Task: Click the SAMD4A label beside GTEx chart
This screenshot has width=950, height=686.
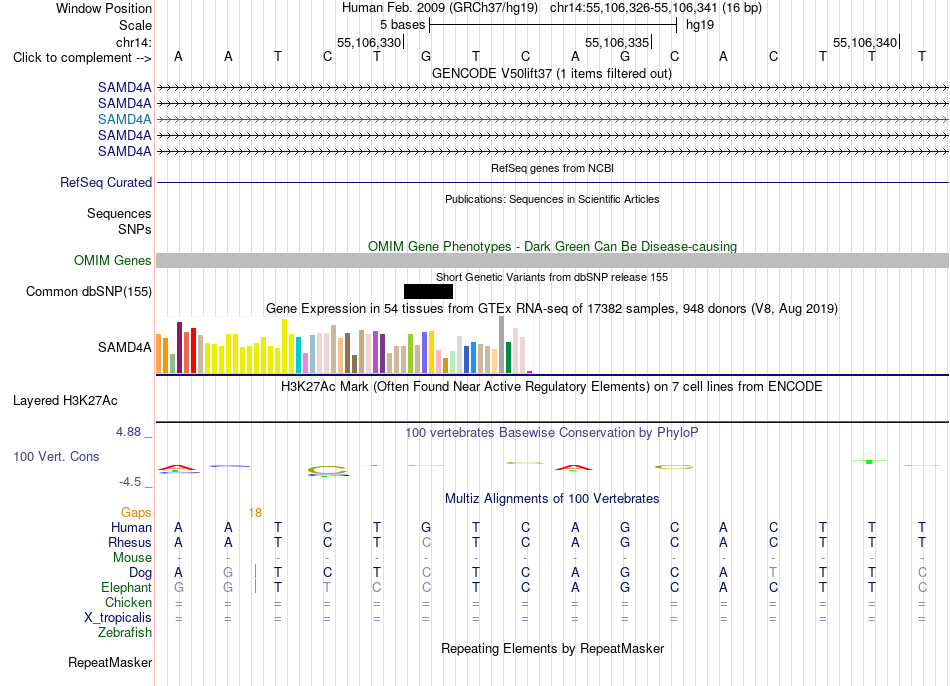Action: [124, 347]
